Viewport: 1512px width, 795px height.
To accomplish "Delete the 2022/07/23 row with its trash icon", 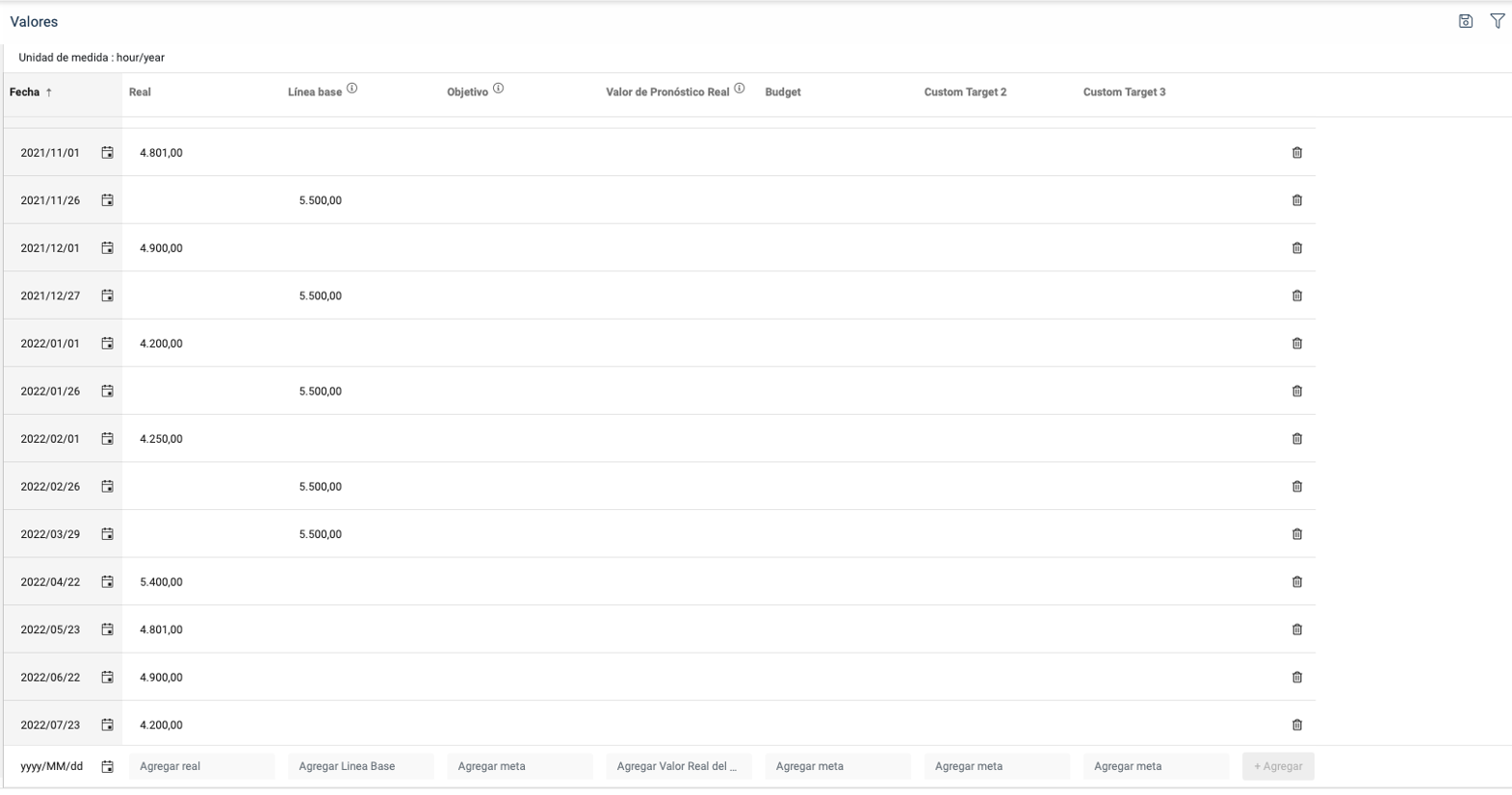I will pyautogui.click(x=1297, y=725).
